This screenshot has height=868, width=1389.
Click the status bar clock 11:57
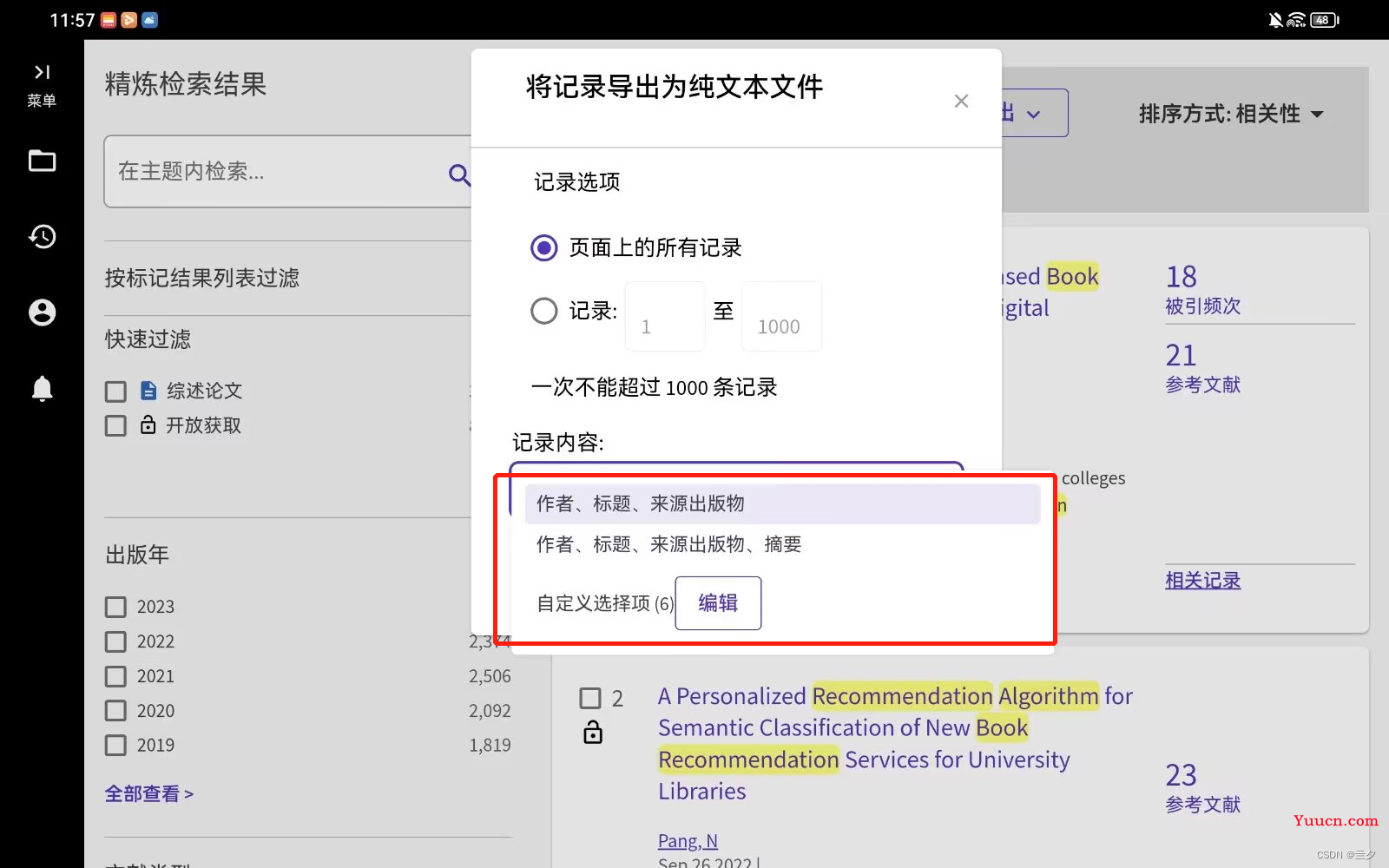pos(72,20)
